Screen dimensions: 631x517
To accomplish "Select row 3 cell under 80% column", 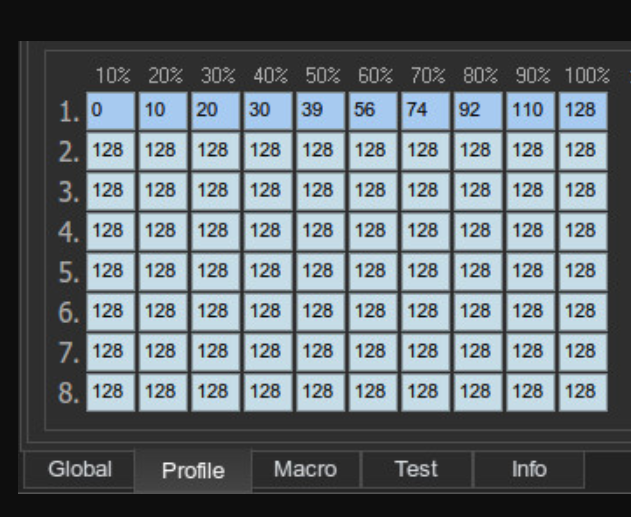I will (x=478, y=191).
